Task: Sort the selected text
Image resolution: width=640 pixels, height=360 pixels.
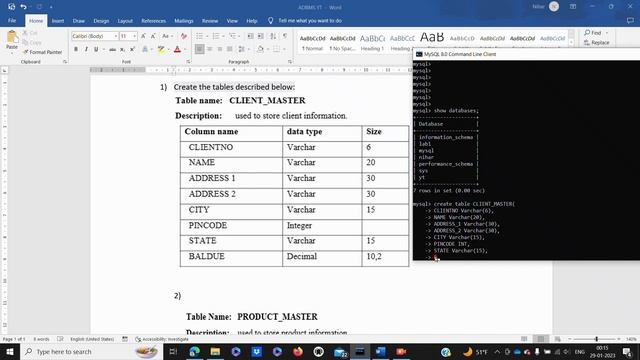Action: (273, 36)
